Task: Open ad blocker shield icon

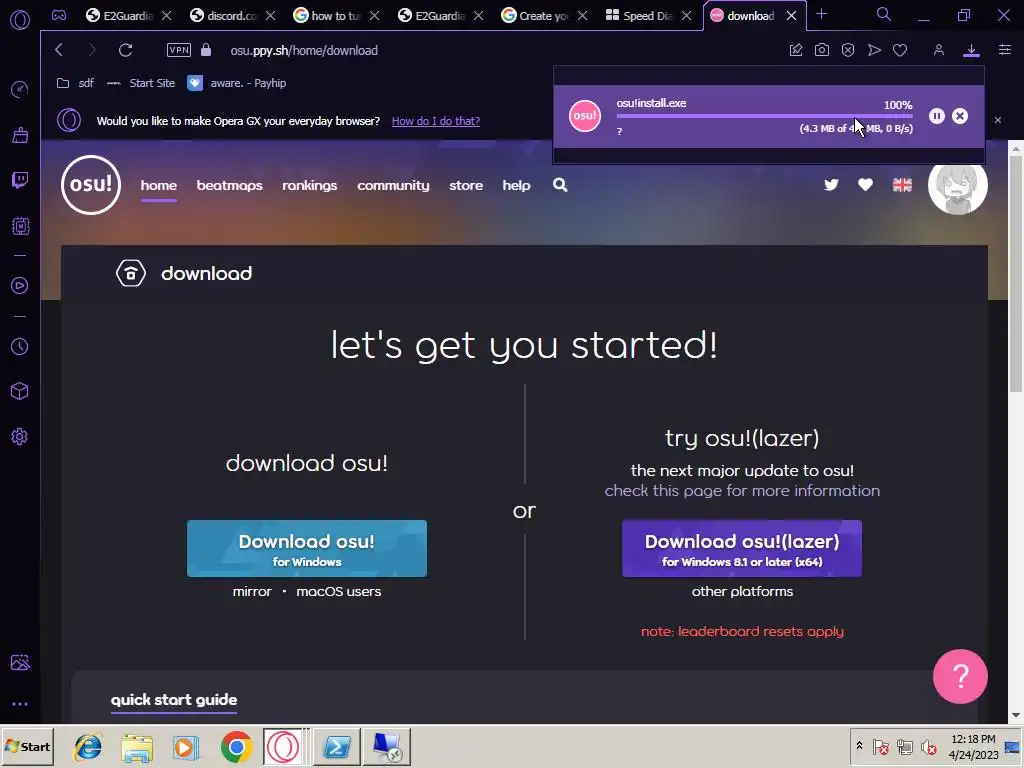Action: 848,50
